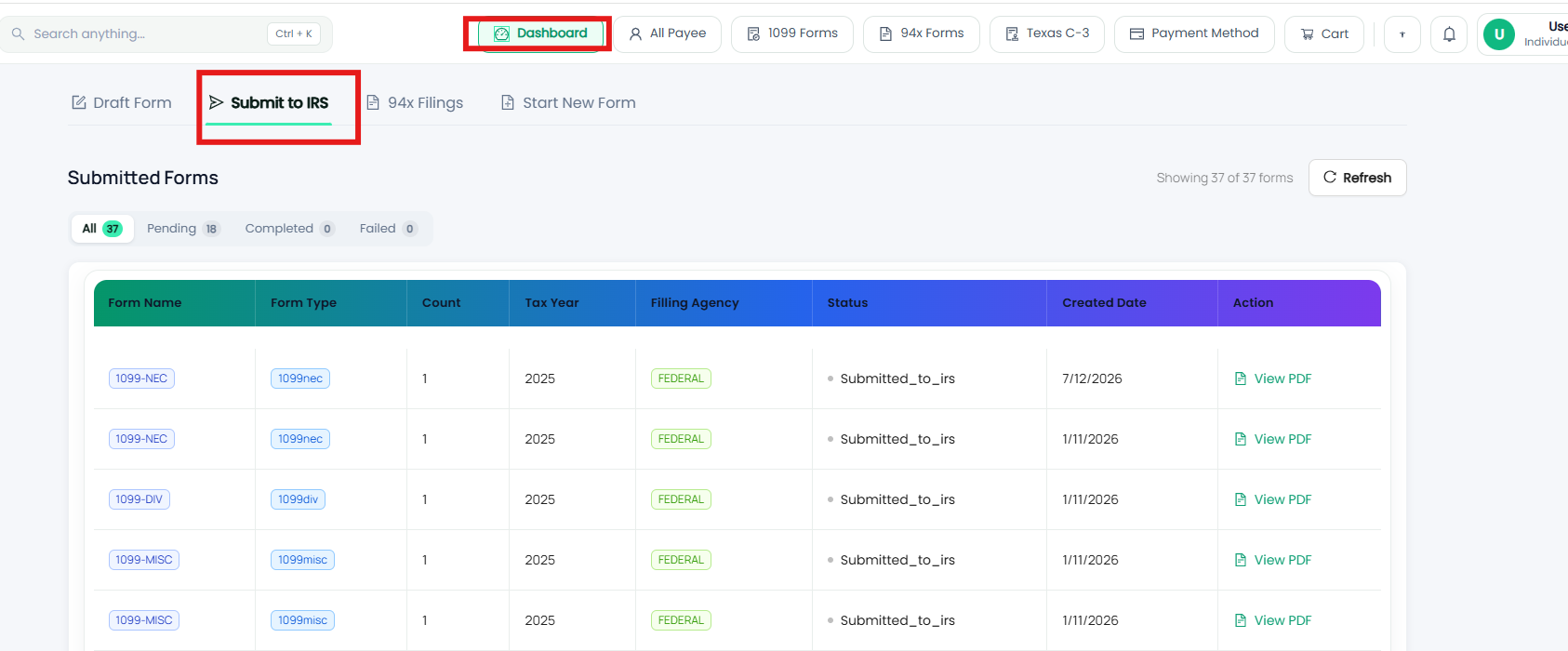Refresh the submitted forms list
The height and width of the screenshot is (651, 1568).
pos(1357,178)
